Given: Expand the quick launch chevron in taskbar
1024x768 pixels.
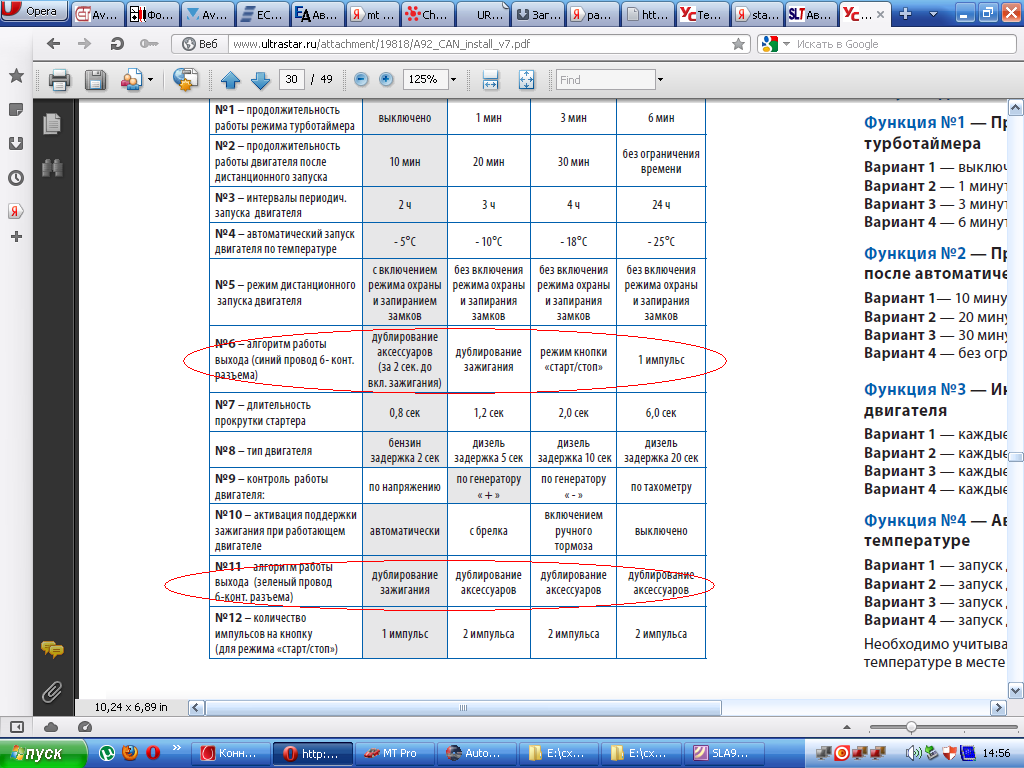Looking at the screenshot, I should coord(176,748).
